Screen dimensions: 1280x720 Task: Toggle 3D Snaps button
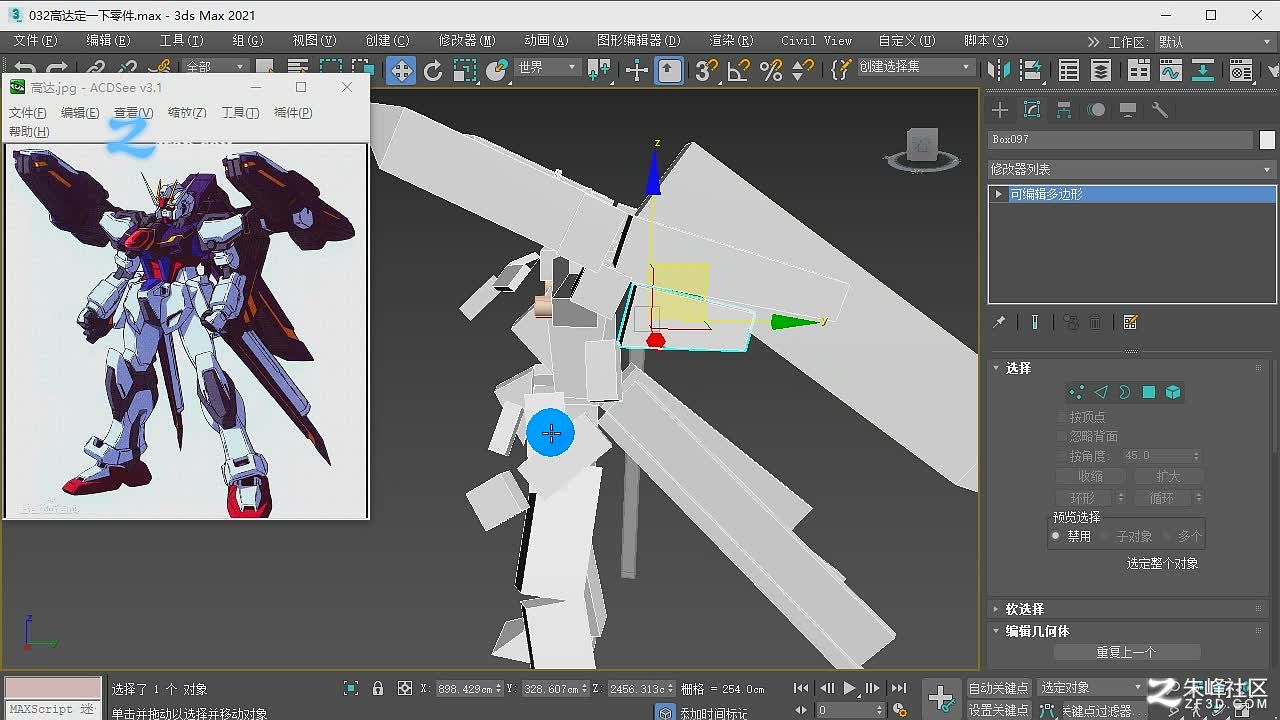tap(707, 70)
